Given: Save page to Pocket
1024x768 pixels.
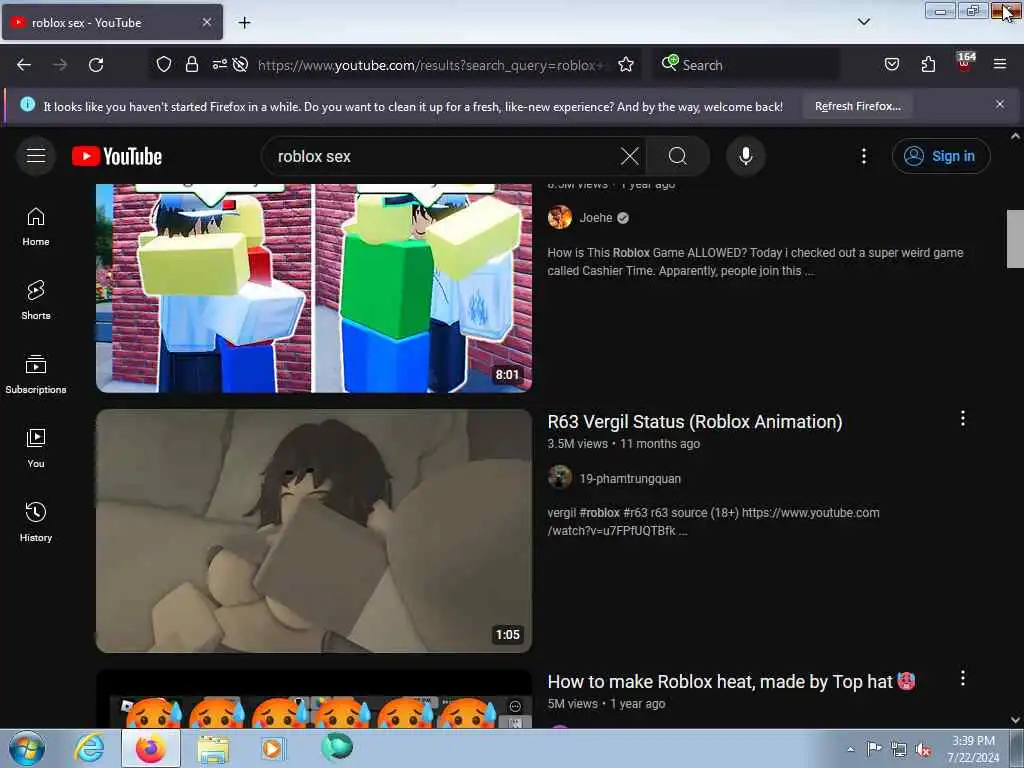Looking at the screenshot, I should coord(892,64).
